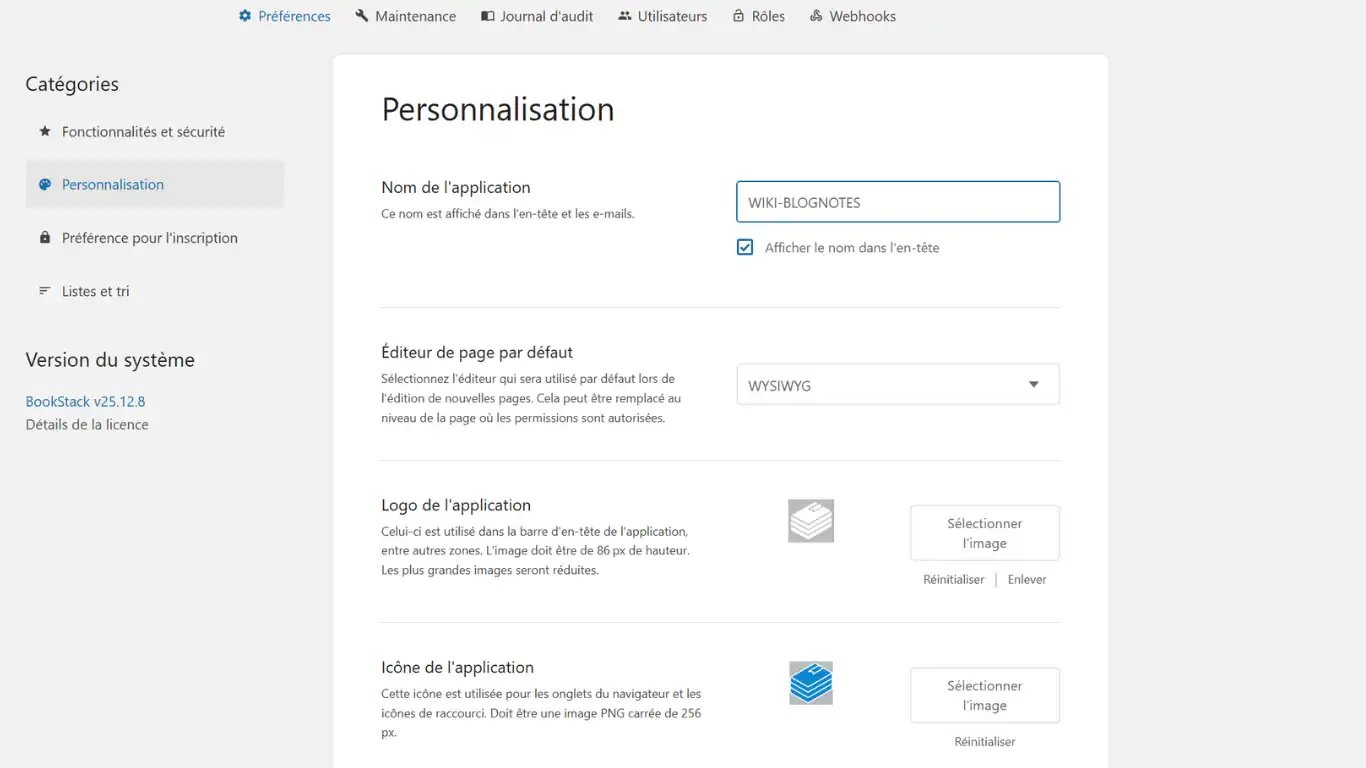Uncheck Afficher le nom dans l'en-tête
Screen dimensions: 1366x768
pos(745,247)
